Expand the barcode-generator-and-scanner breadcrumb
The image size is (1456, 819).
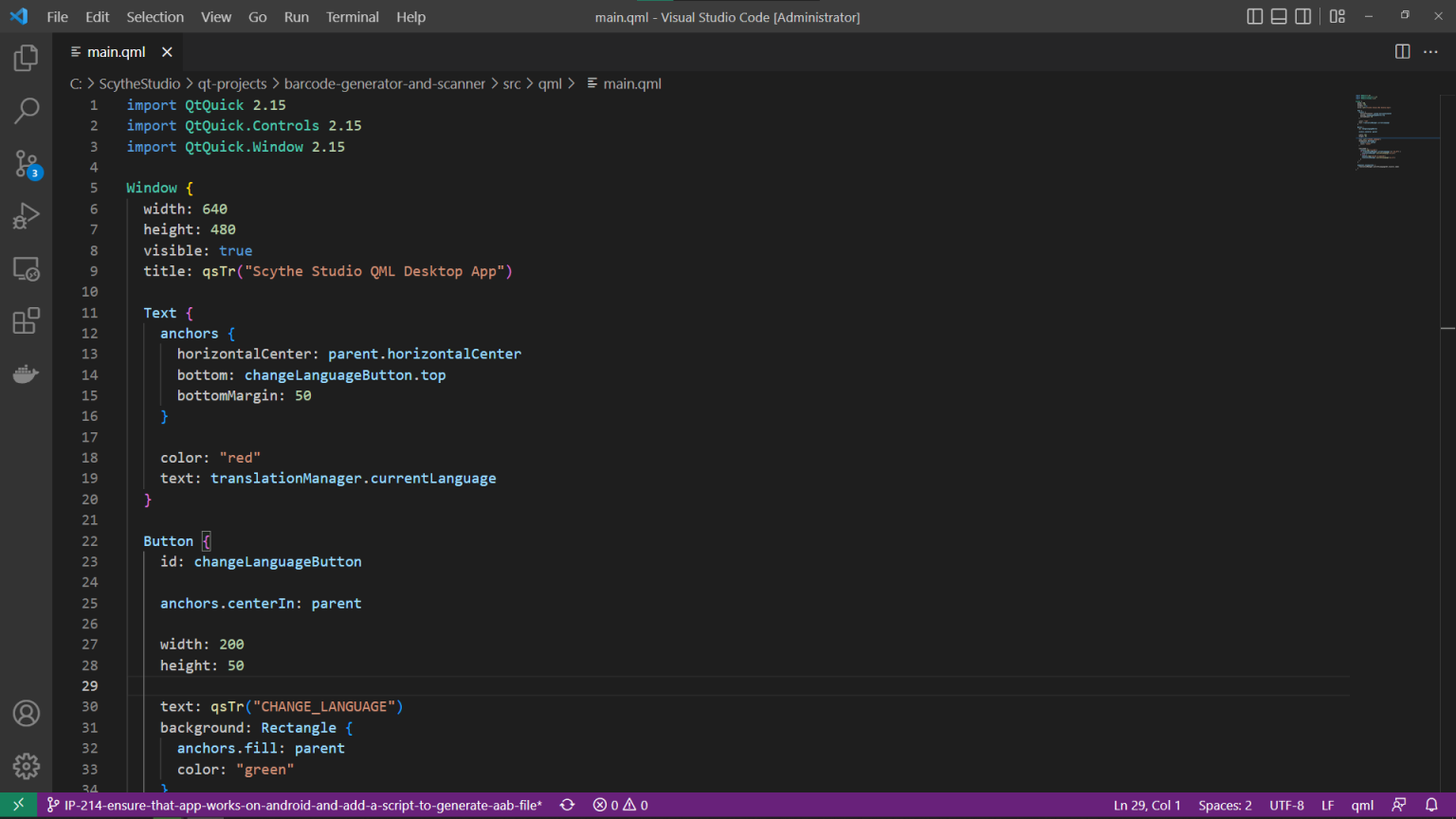coord(384,83)
